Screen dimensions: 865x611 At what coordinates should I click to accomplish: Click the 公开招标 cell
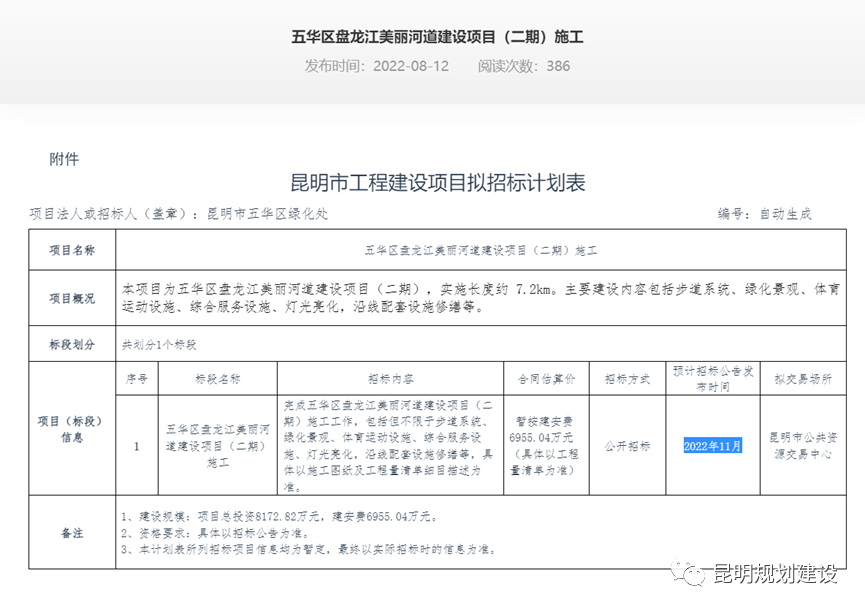pyautogui.click(x=628, y=447)
